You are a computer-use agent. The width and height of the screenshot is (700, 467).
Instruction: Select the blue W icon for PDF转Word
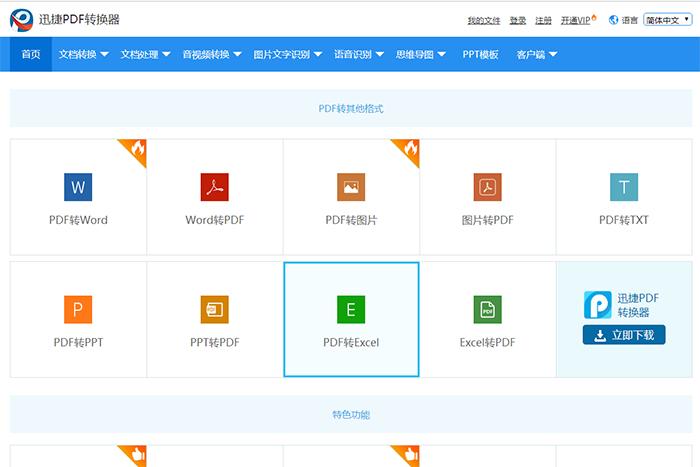78,187
